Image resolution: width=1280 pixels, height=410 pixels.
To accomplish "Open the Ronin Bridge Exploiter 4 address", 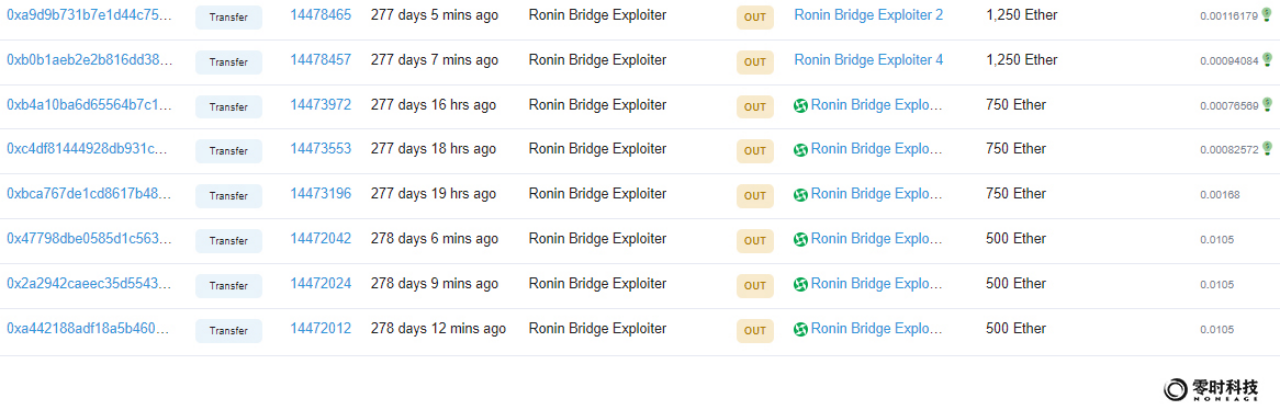I will [x=868, y=60].
